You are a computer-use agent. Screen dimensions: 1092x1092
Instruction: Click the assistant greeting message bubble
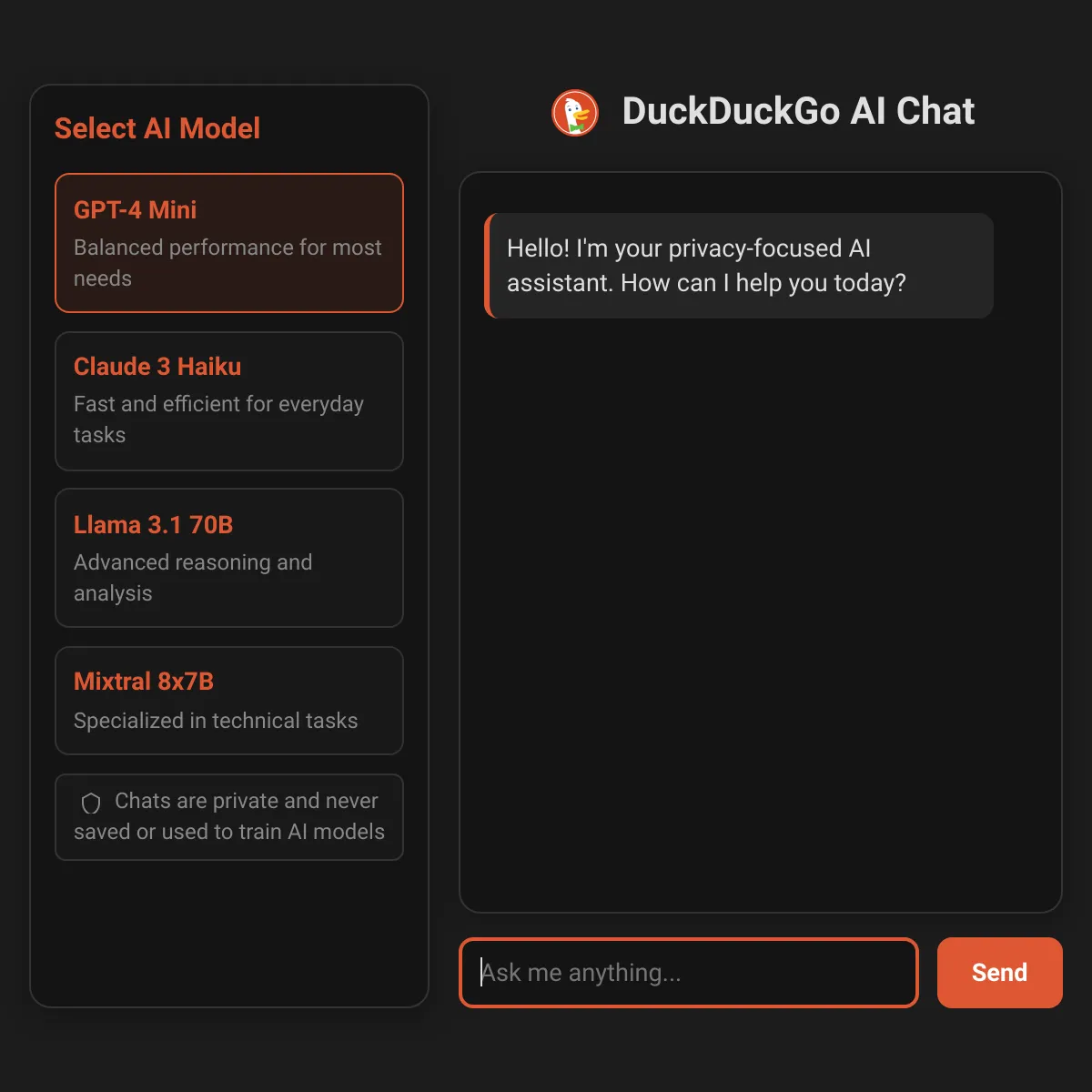pos(739,266)
